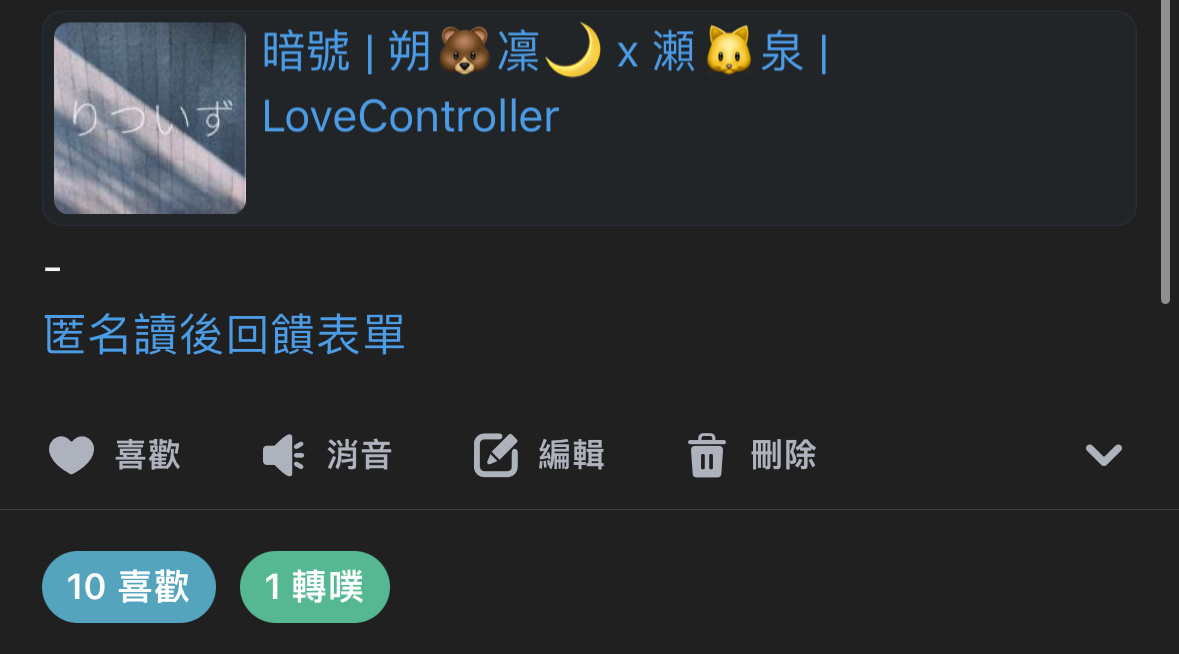This screenshot has width=1179, height=654.
Task: Expand more options with the chevron arrow
Action: [x=1103, y=455]
